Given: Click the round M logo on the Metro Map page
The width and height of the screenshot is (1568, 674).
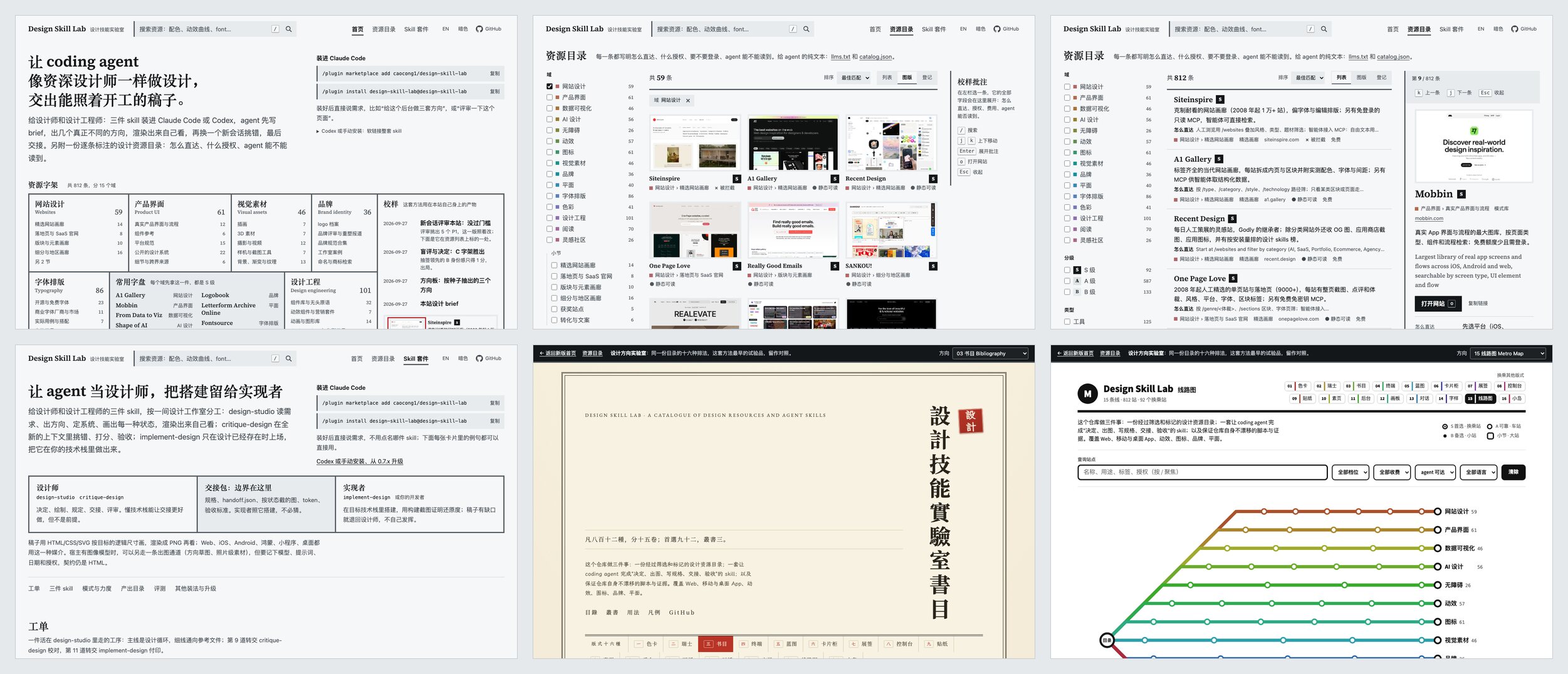Looking at the screenshot, I should point(1087,393).
